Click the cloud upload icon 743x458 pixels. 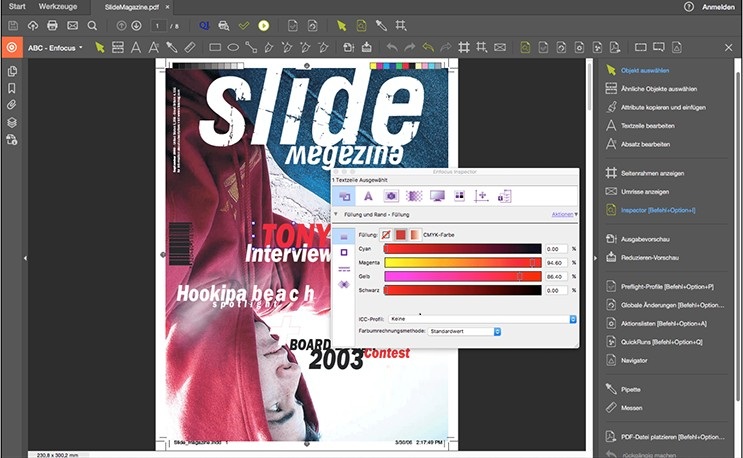click(33, 26)
